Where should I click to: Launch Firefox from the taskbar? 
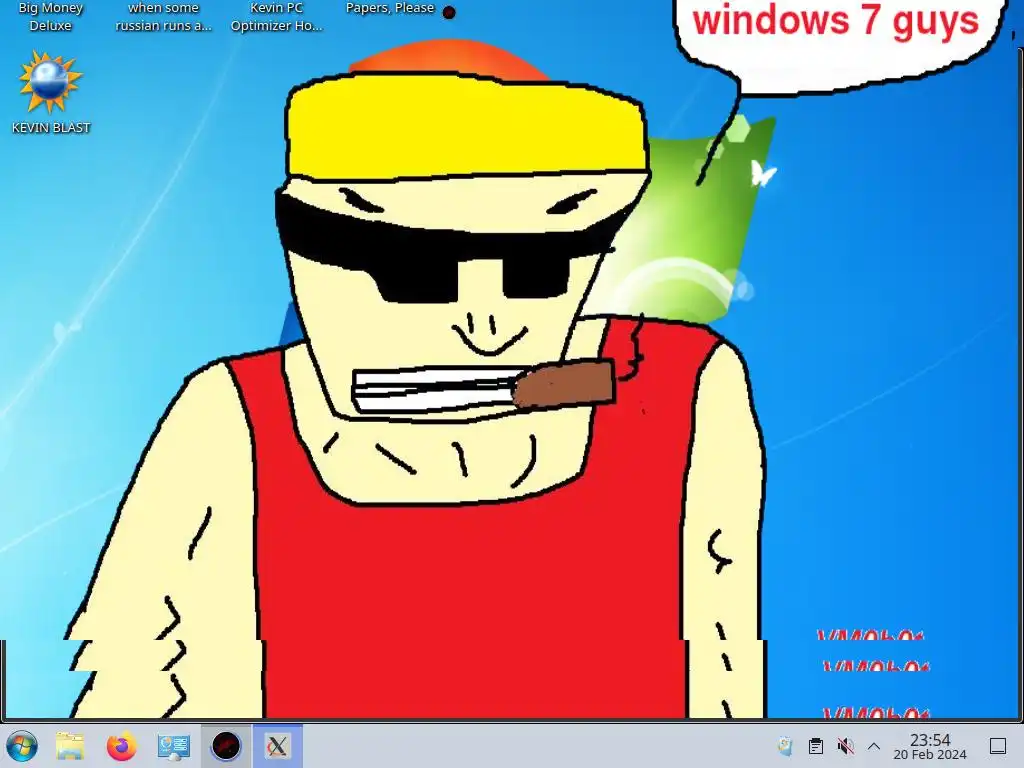click(121, 746)
